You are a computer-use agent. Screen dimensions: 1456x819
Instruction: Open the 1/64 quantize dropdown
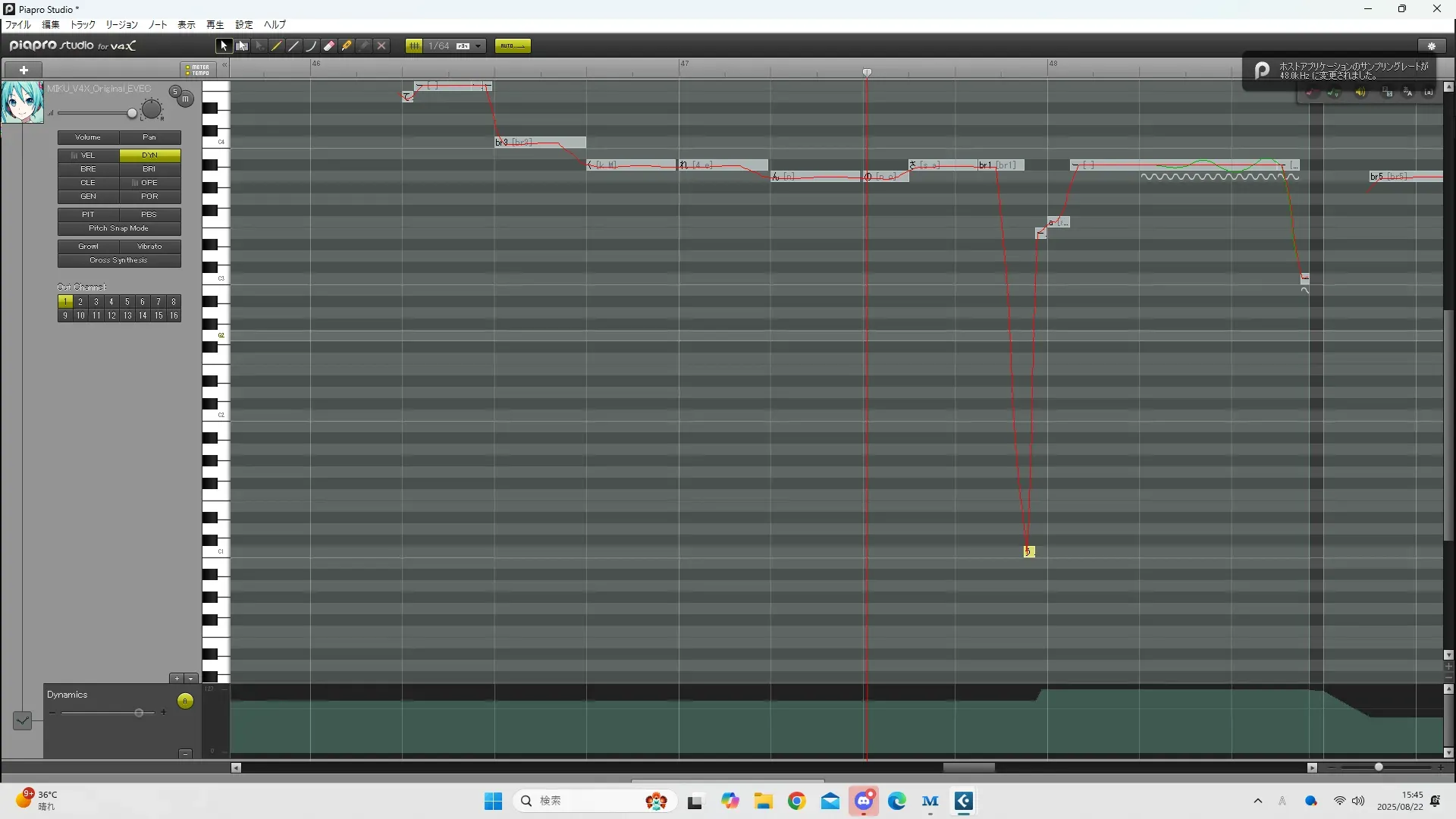(x=478, y=46)
